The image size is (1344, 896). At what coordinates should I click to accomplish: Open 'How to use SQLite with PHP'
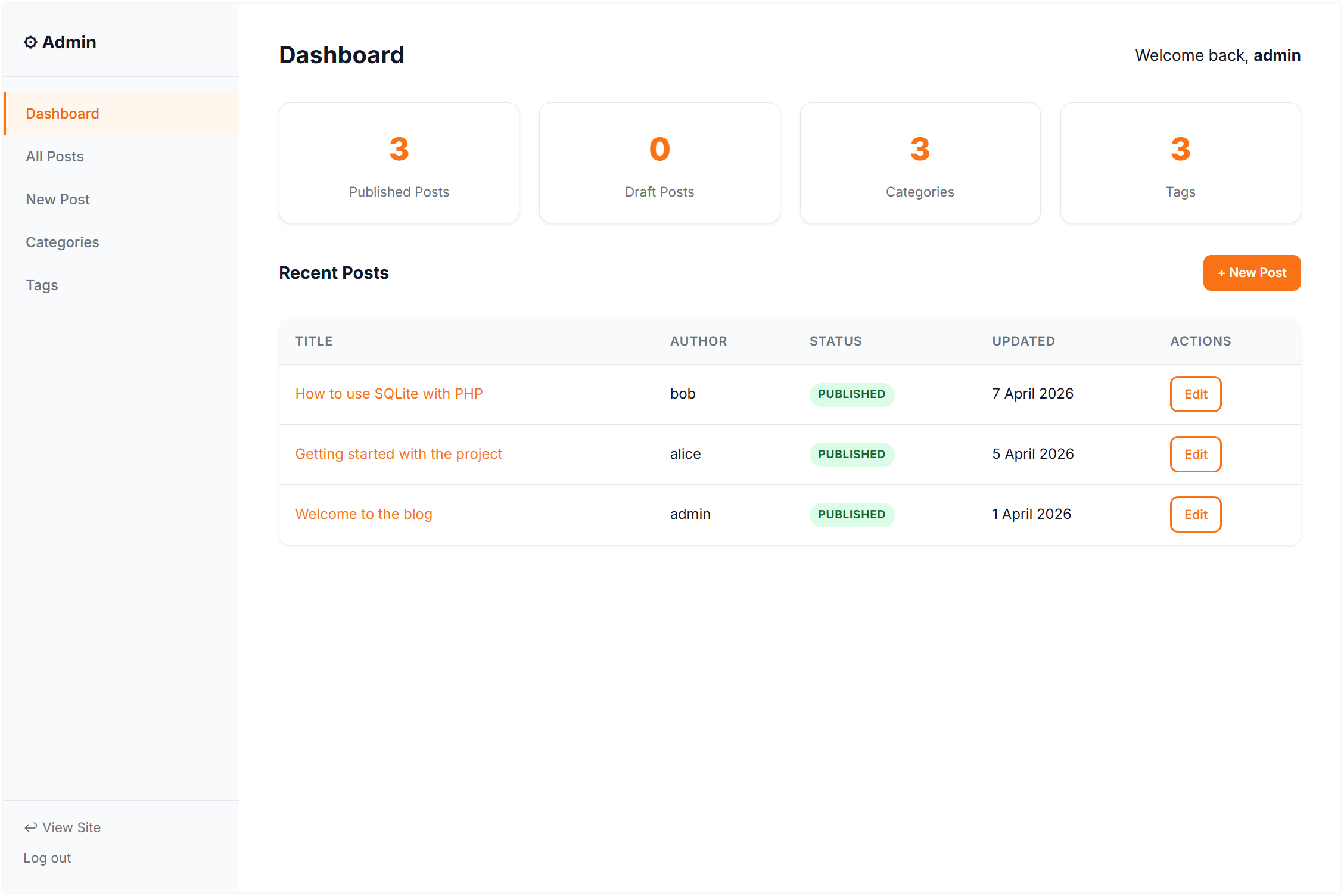[x=389, y=394]
